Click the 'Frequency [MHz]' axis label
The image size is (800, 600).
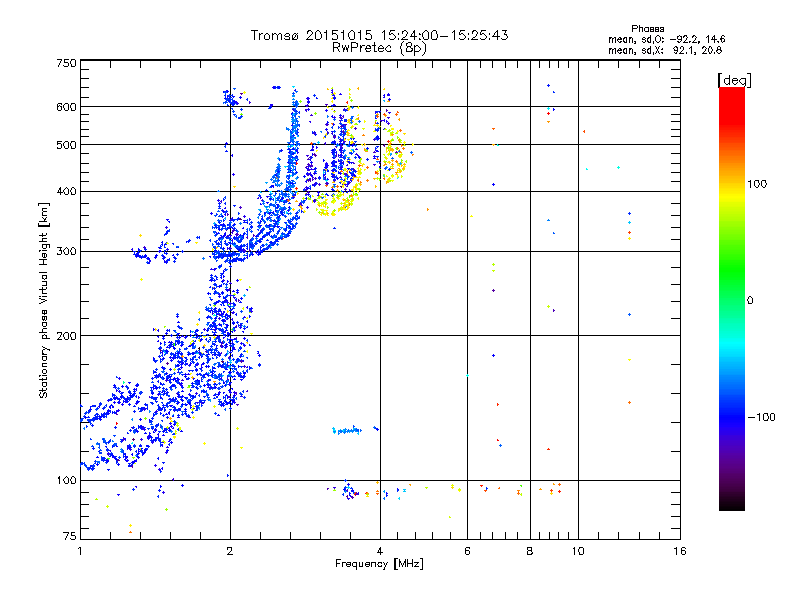pyautogui.click(x=379, y=564)
